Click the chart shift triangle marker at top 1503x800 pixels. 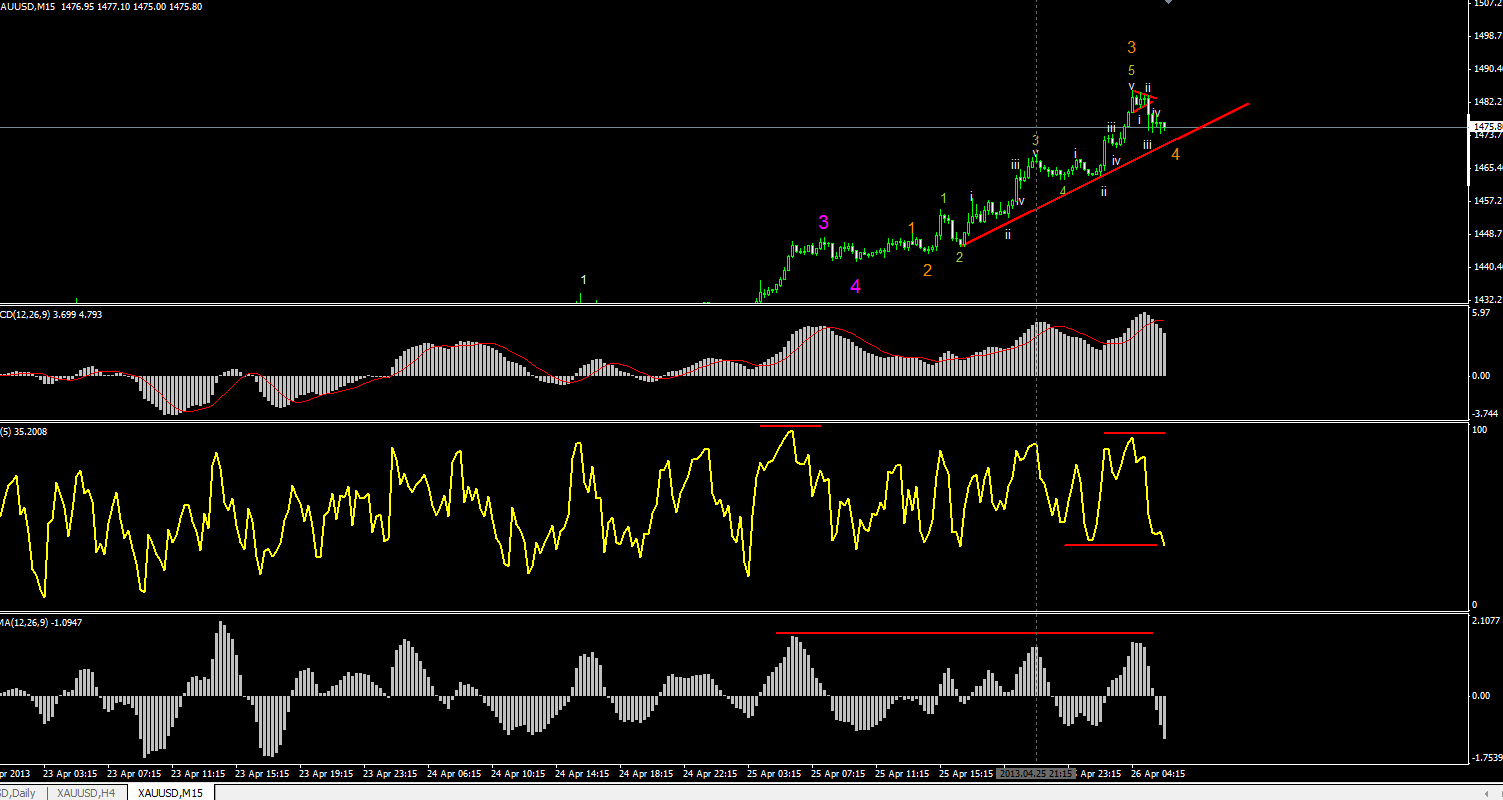click(x=1166, y=3)
